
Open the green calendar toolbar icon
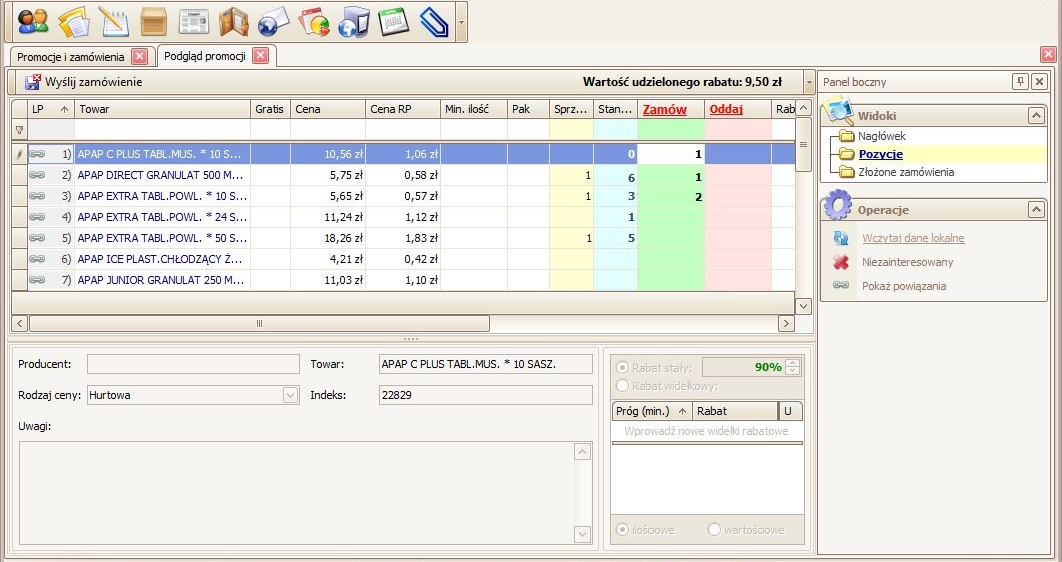point(394,21)
